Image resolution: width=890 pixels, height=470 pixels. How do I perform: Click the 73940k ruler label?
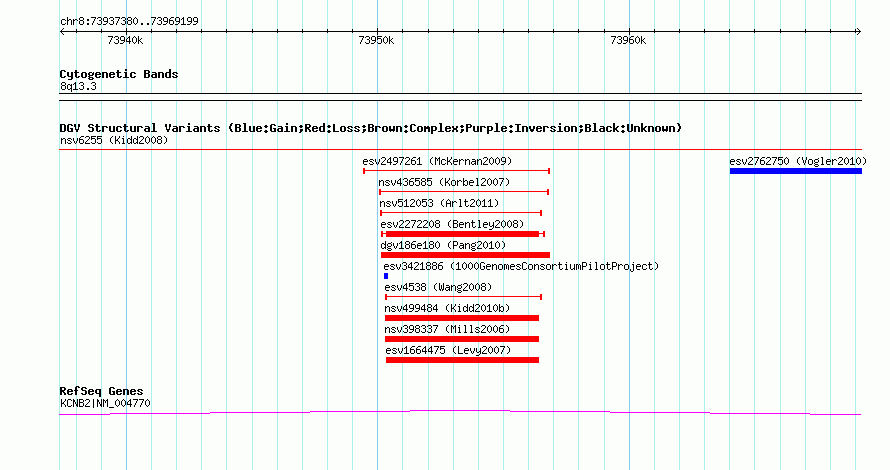coord(125,40)
